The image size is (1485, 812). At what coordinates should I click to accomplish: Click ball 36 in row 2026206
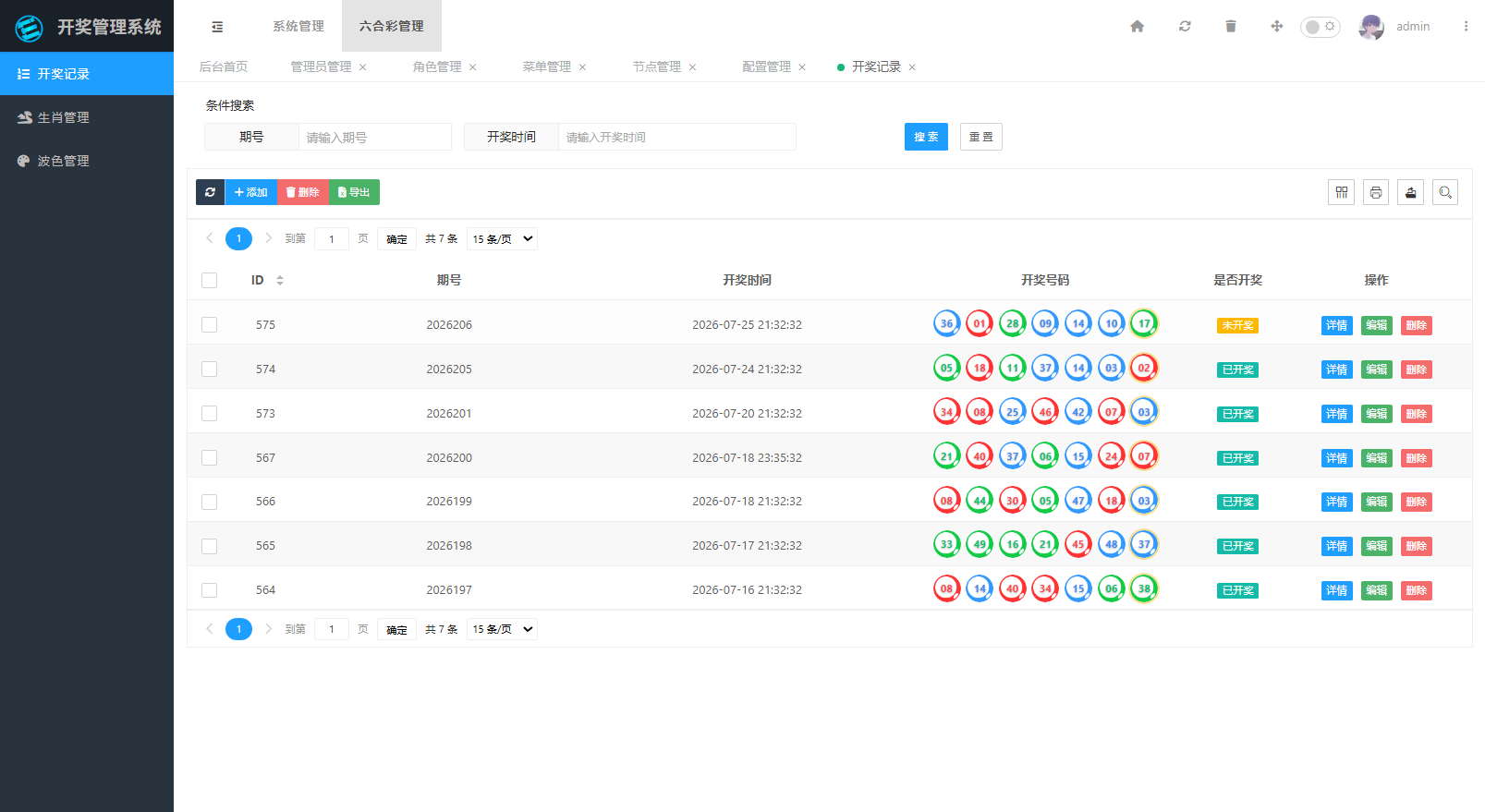pyautogui.click(x=947, y=323)
